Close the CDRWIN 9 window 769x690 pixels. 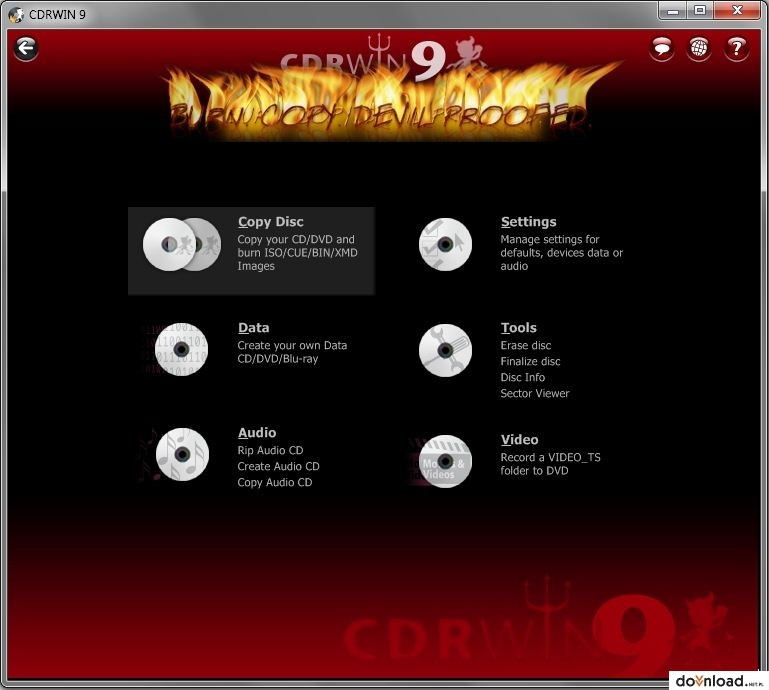pyautogui.click(x=737, y=11)
